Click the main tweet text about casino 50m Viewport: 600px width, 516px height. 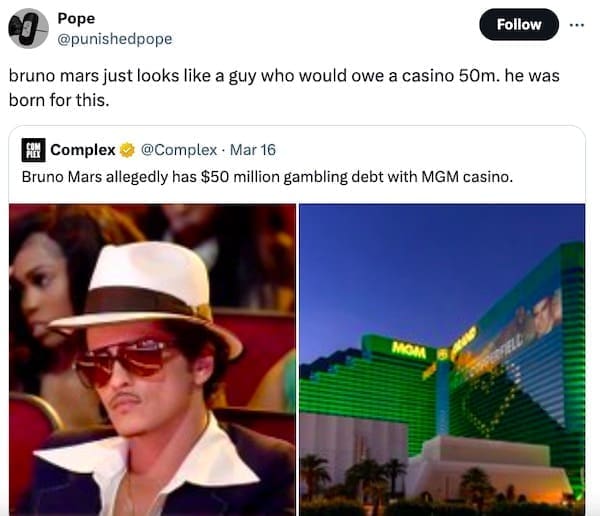284,88
